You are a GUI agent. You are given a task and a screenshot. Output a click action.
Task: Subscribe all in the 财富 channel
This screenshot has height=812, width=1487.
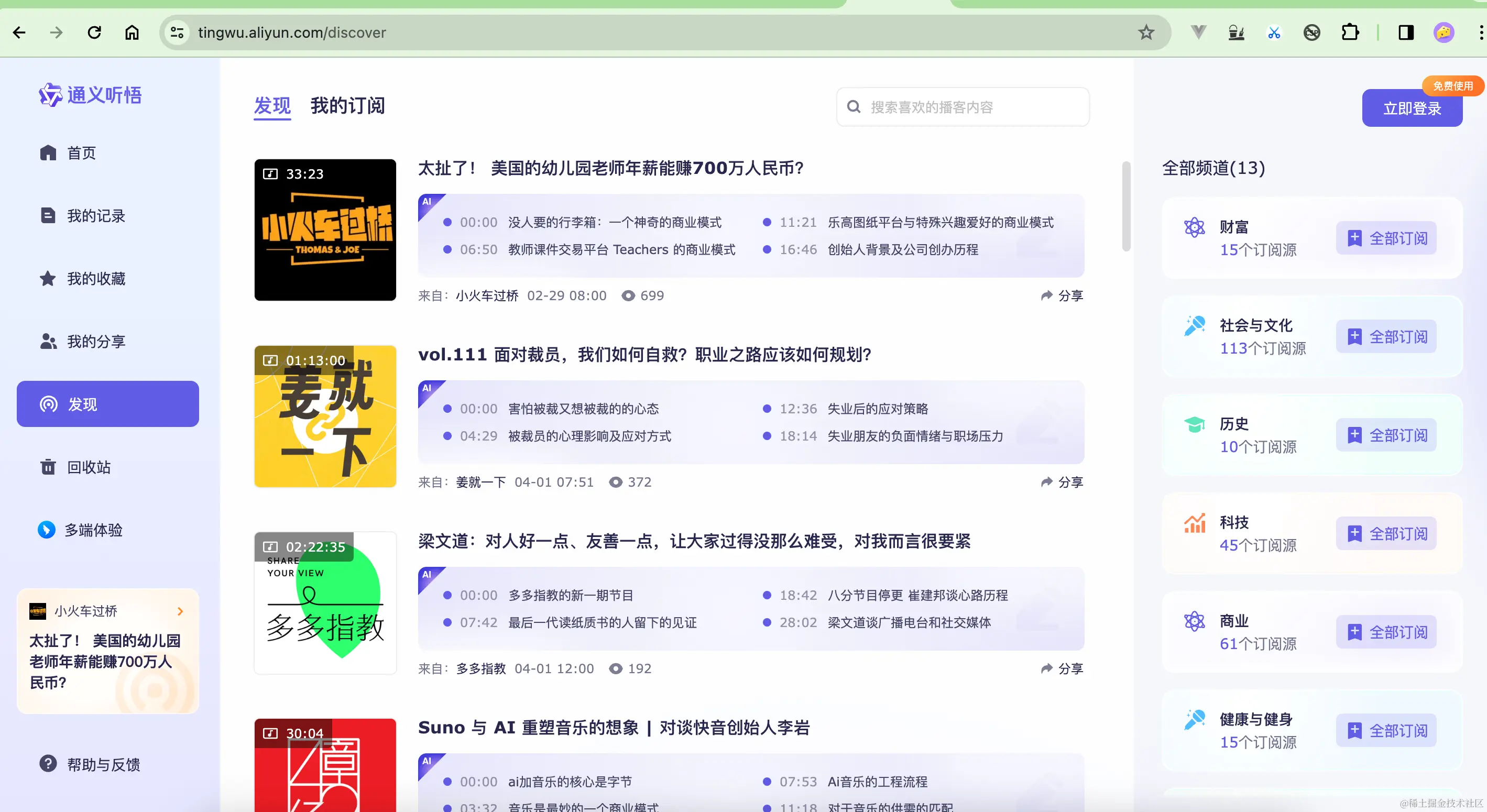point(1386,238)
